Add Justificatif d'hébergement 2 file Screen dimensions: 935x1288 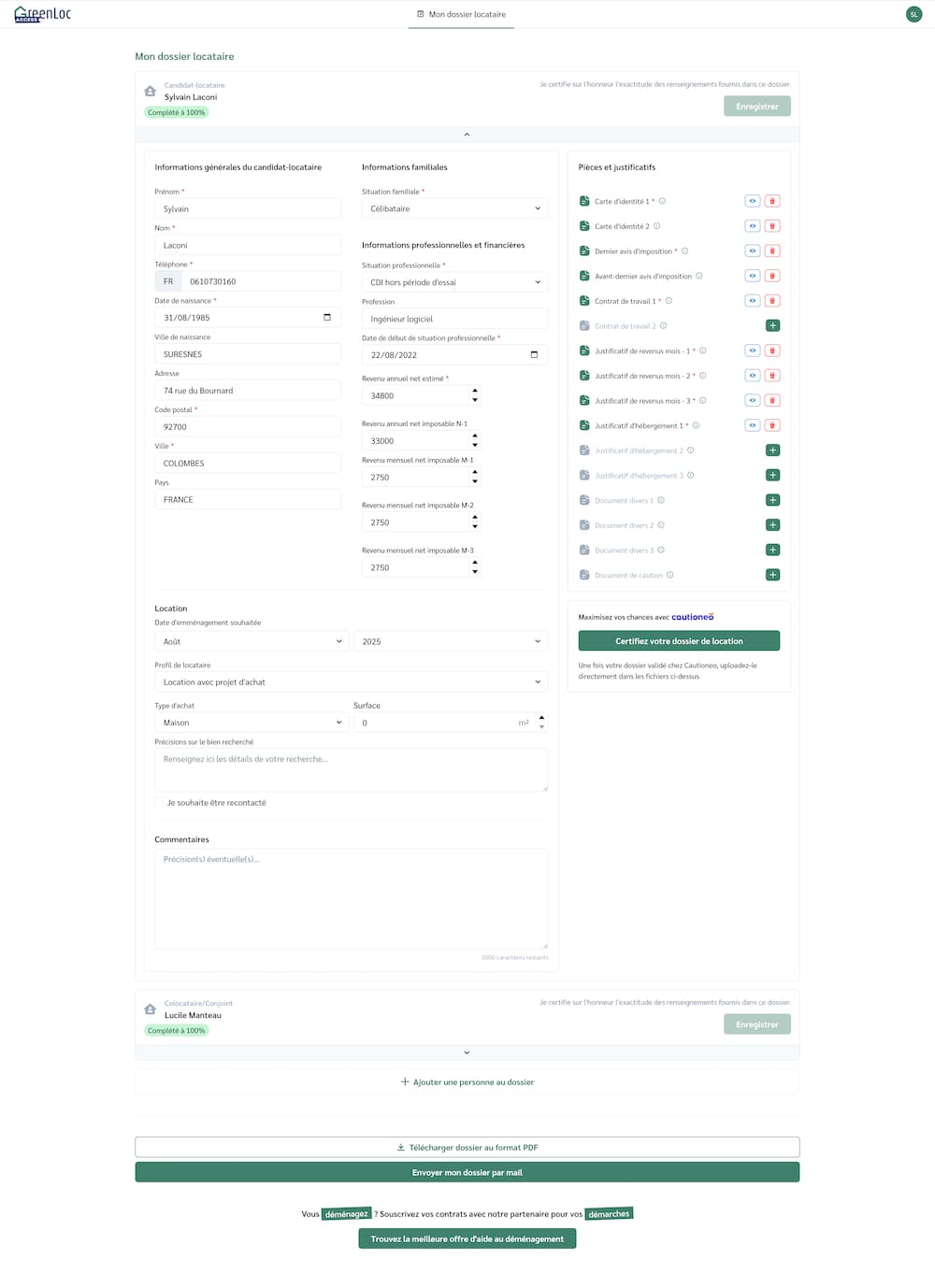pos(772,451)
